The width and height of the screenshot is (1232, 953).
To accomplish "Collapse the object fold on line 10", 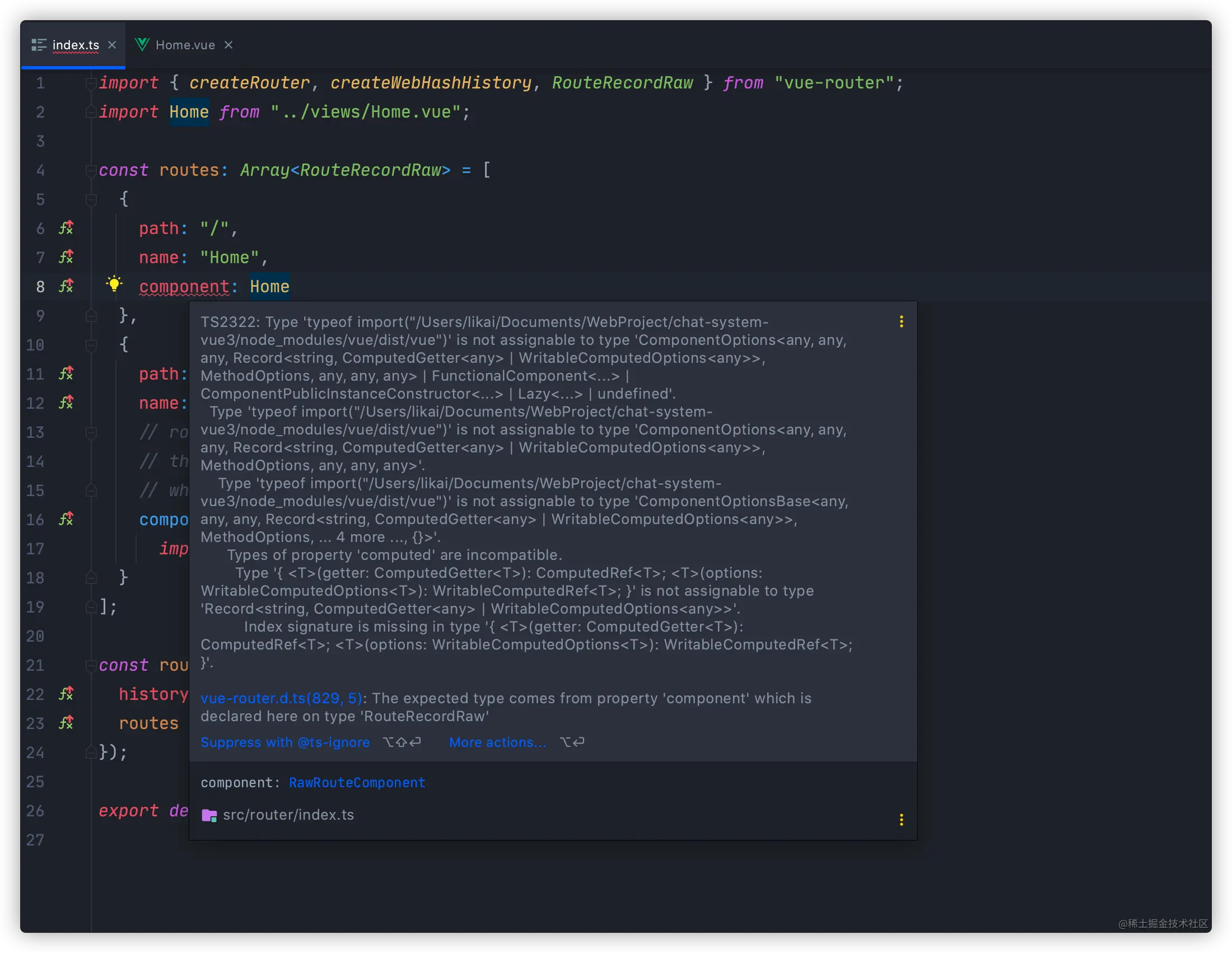I will click(x=90, y=344).
